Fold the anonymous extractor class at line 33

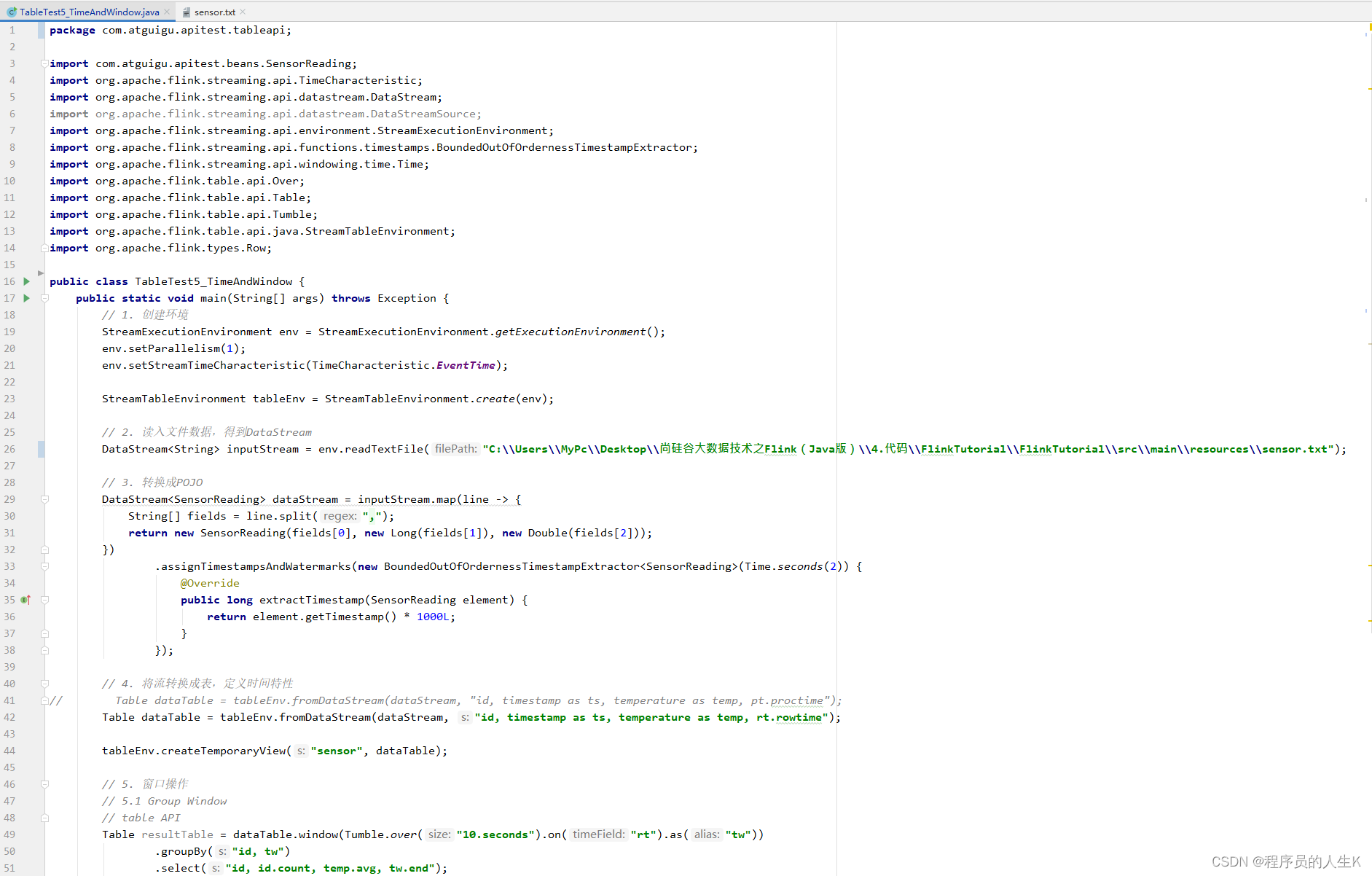click(x=44, y=566)
